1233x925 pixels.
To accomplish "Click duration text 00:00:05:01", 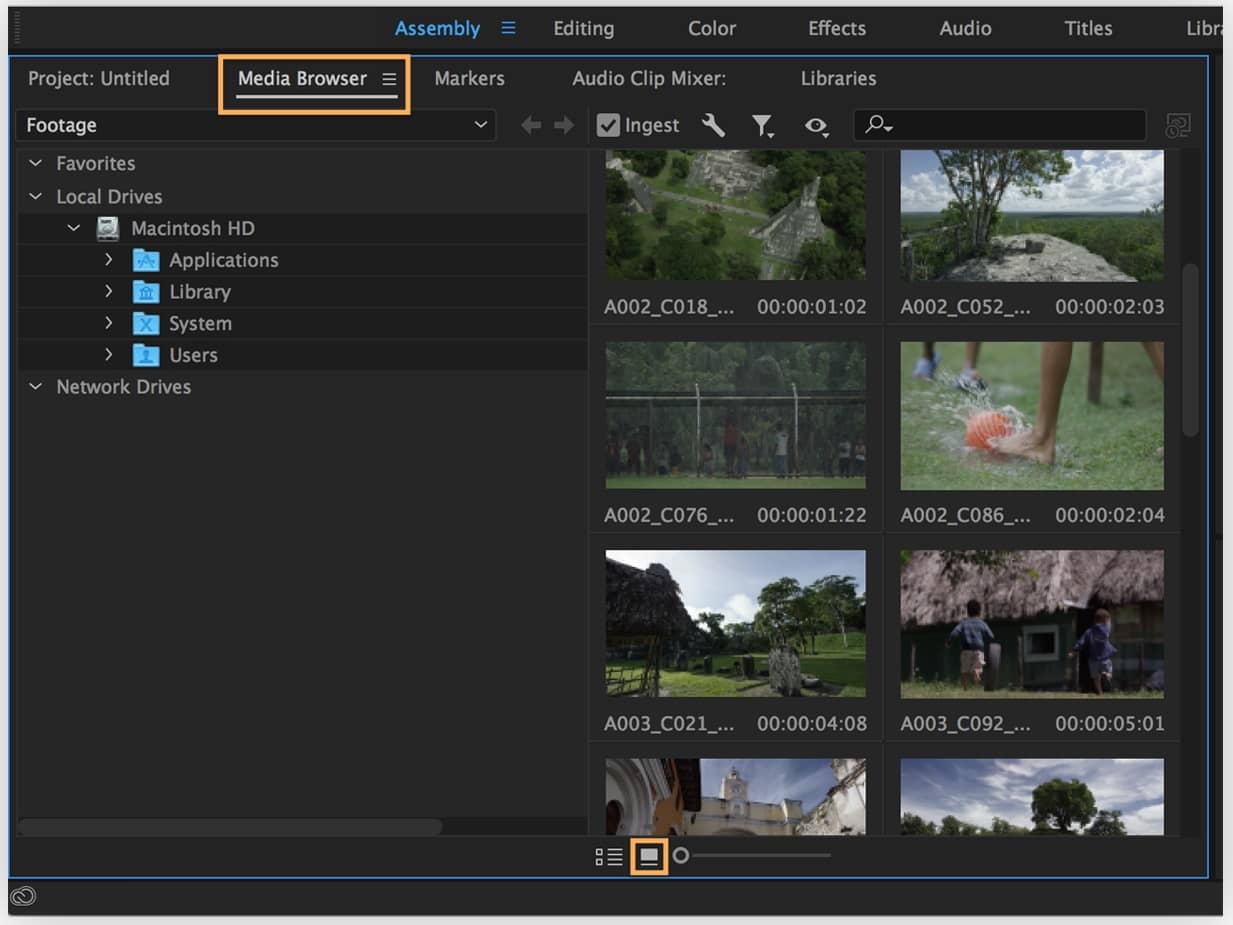I will [x=1110, y=723].
